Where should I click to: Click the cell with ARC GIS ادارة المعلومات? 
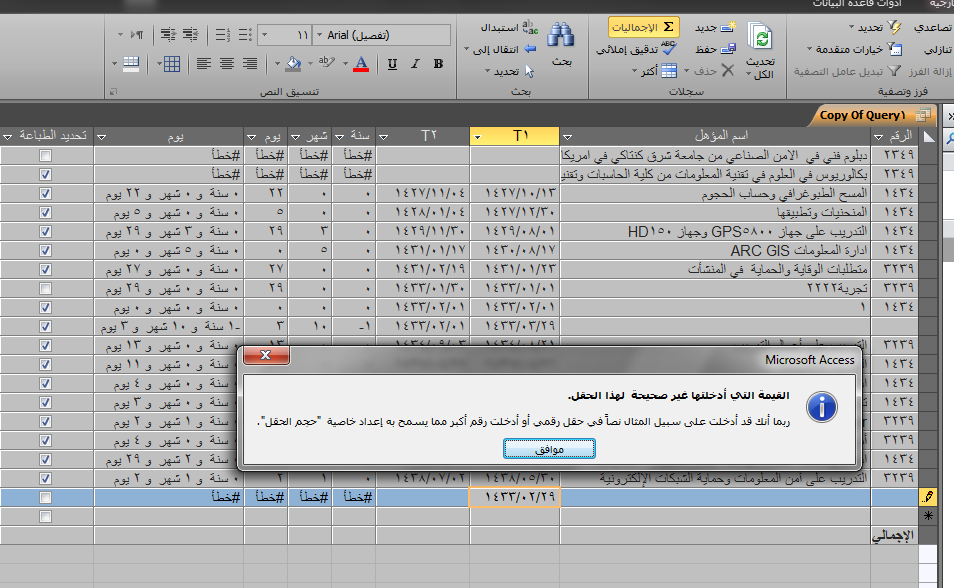(x=715, y=251)
